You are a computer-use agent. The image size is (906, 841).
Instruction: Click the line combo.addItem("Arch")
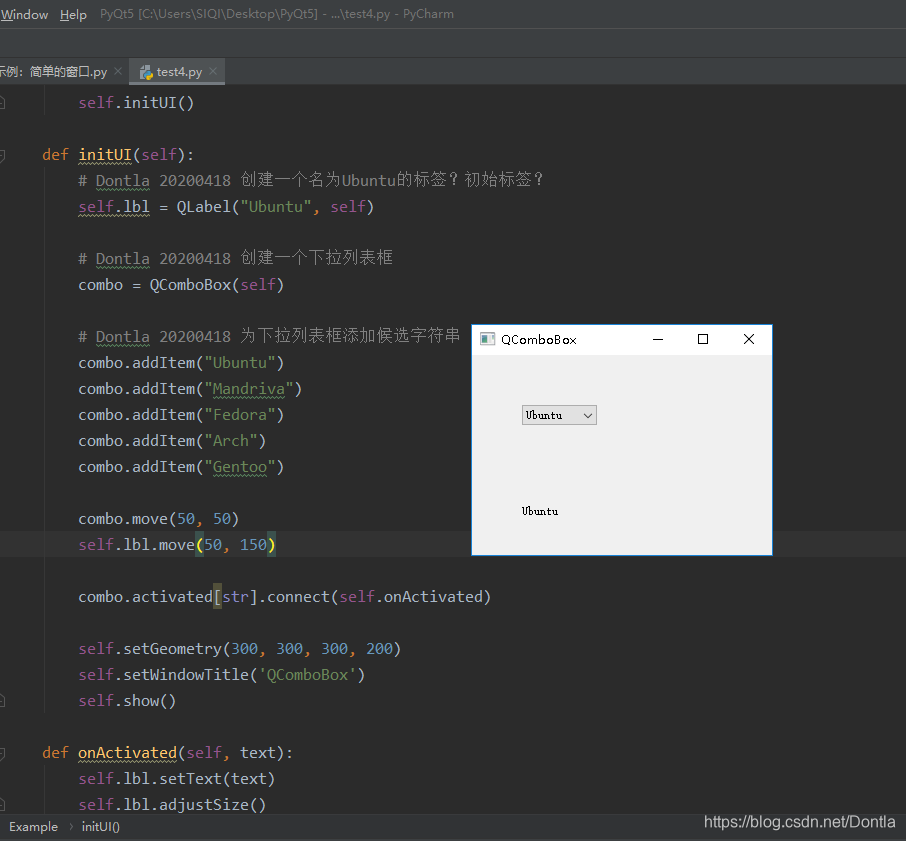click(x=172, y=441)
